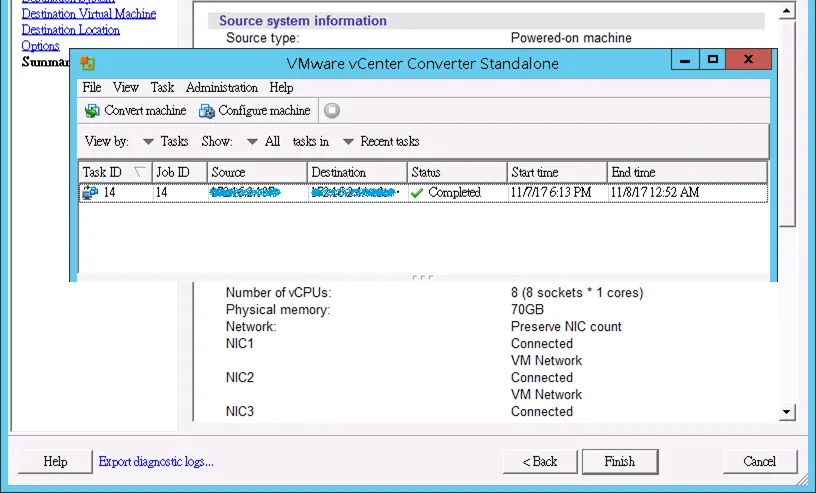Click the Source system information heading
The image size is (816, 493).
pyautogui.click(x=303, y=21)
